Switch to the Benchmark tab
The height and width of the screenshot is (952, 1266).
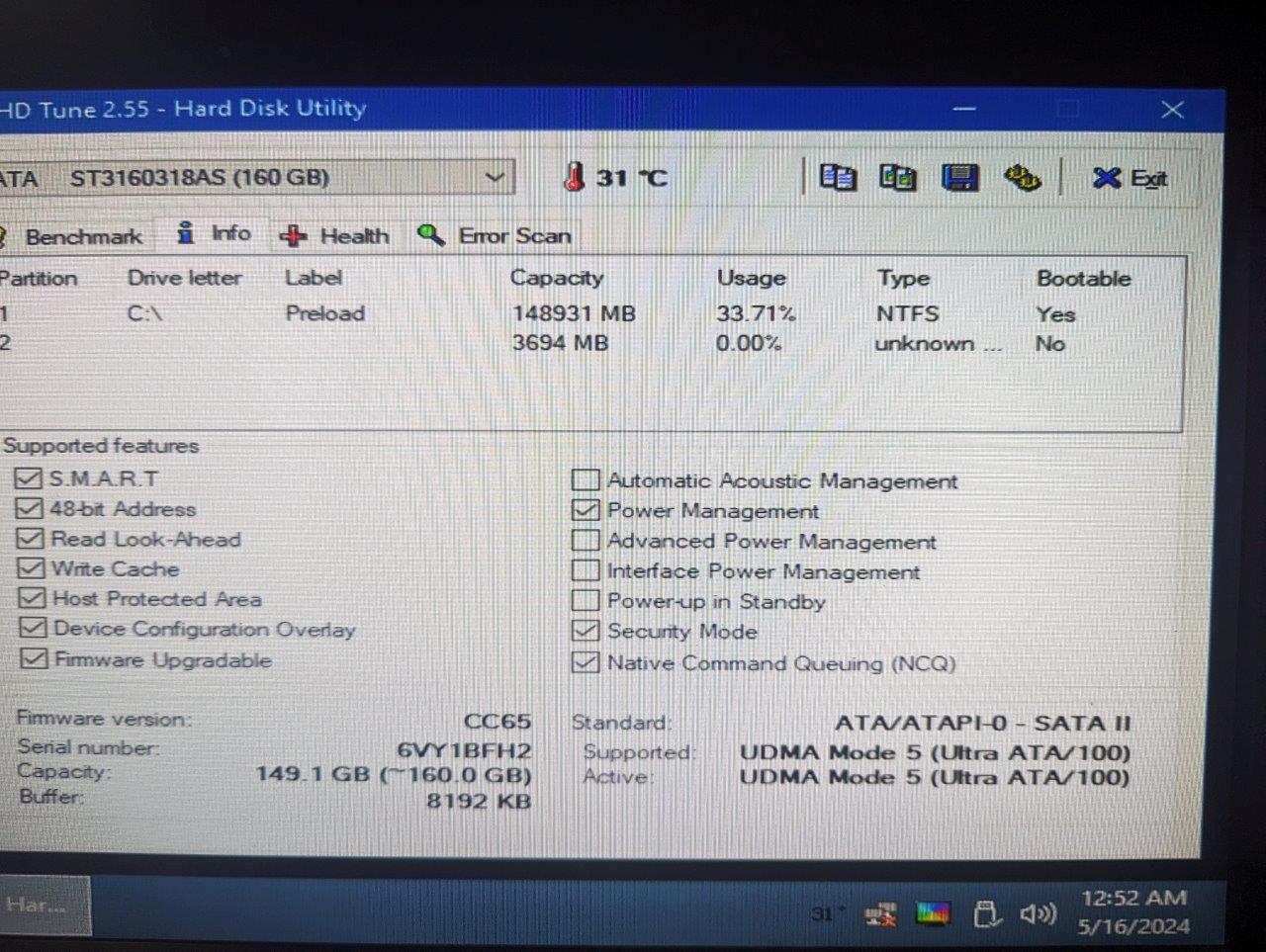click(x=75, y=236)
